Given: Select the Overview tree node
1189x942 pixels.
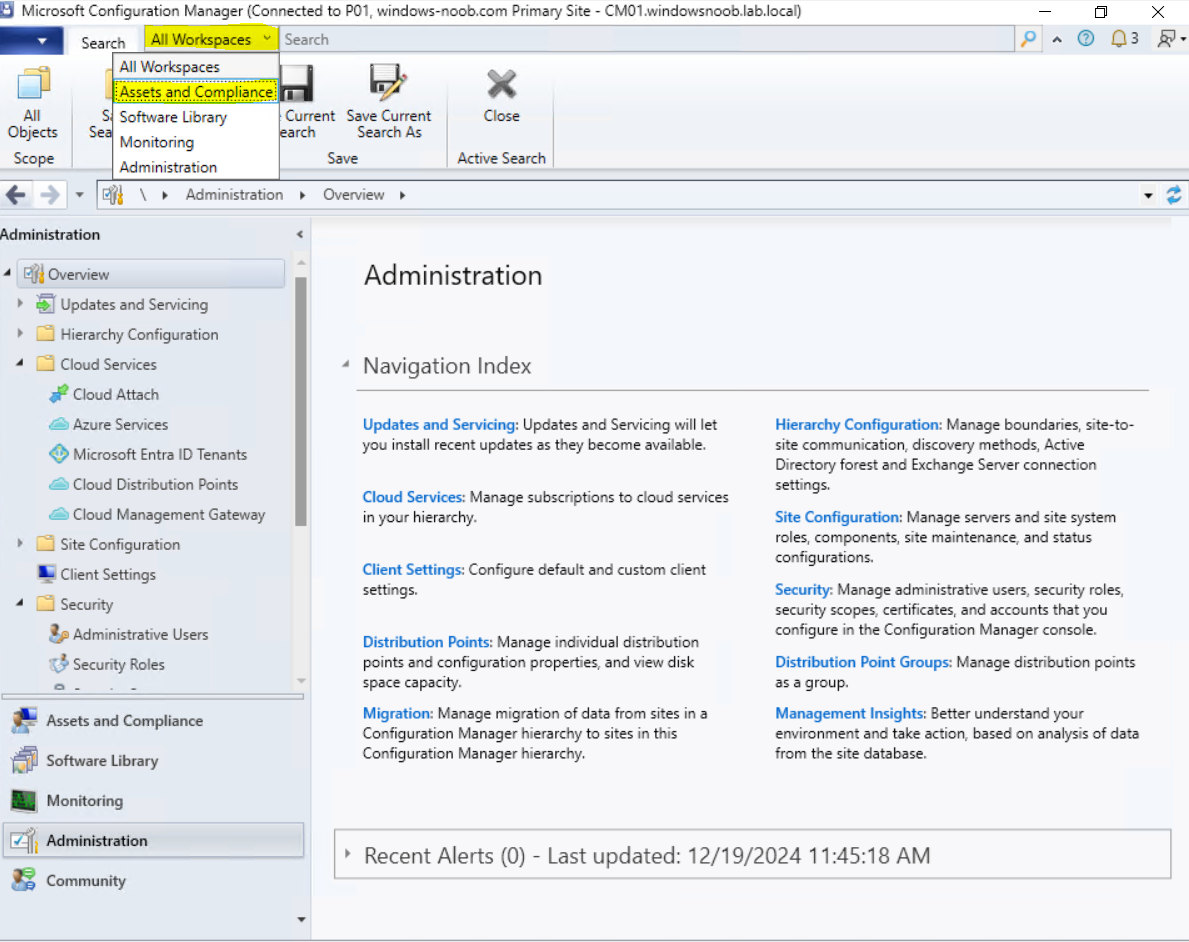Looking at the screenshot, I should [151, 274].
